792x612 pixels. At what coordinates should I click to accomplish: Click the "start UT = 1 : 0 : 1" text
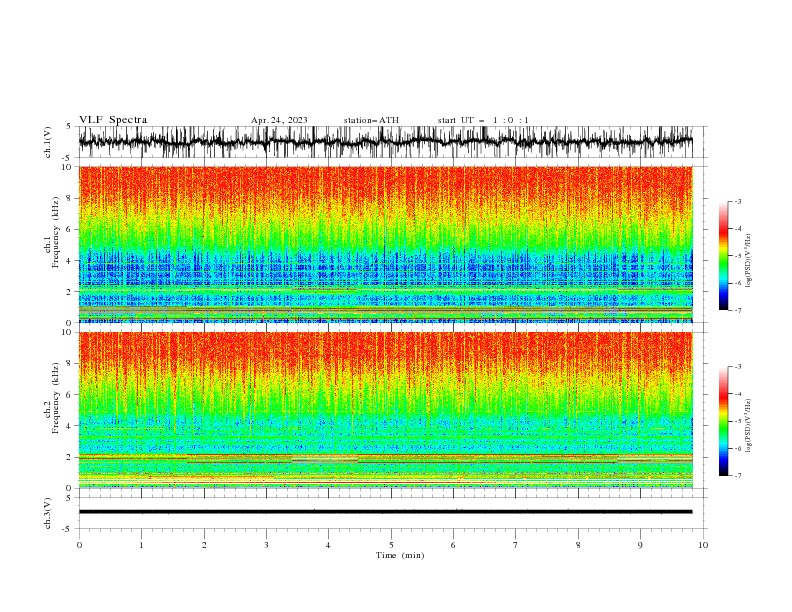(x=483, y=120)
